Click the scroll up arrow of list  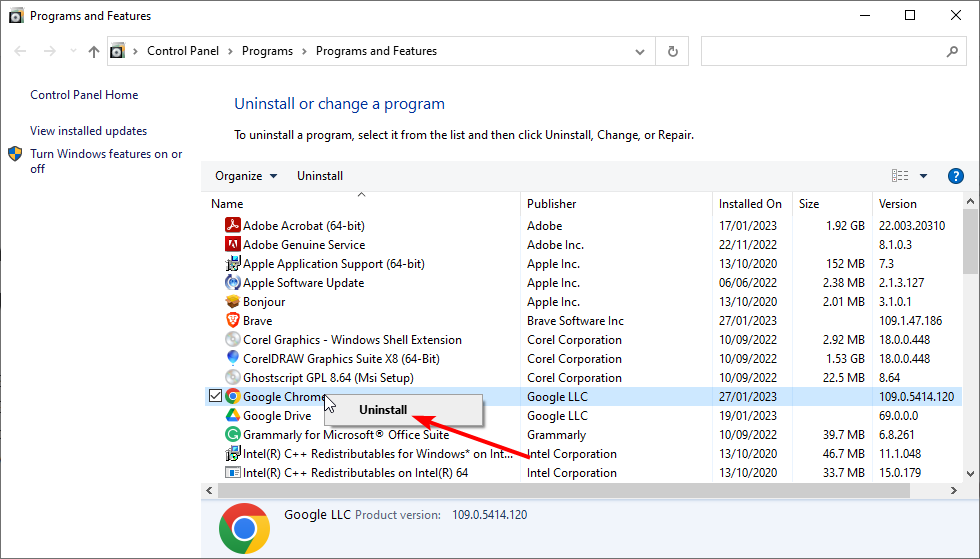pos(970,201)
